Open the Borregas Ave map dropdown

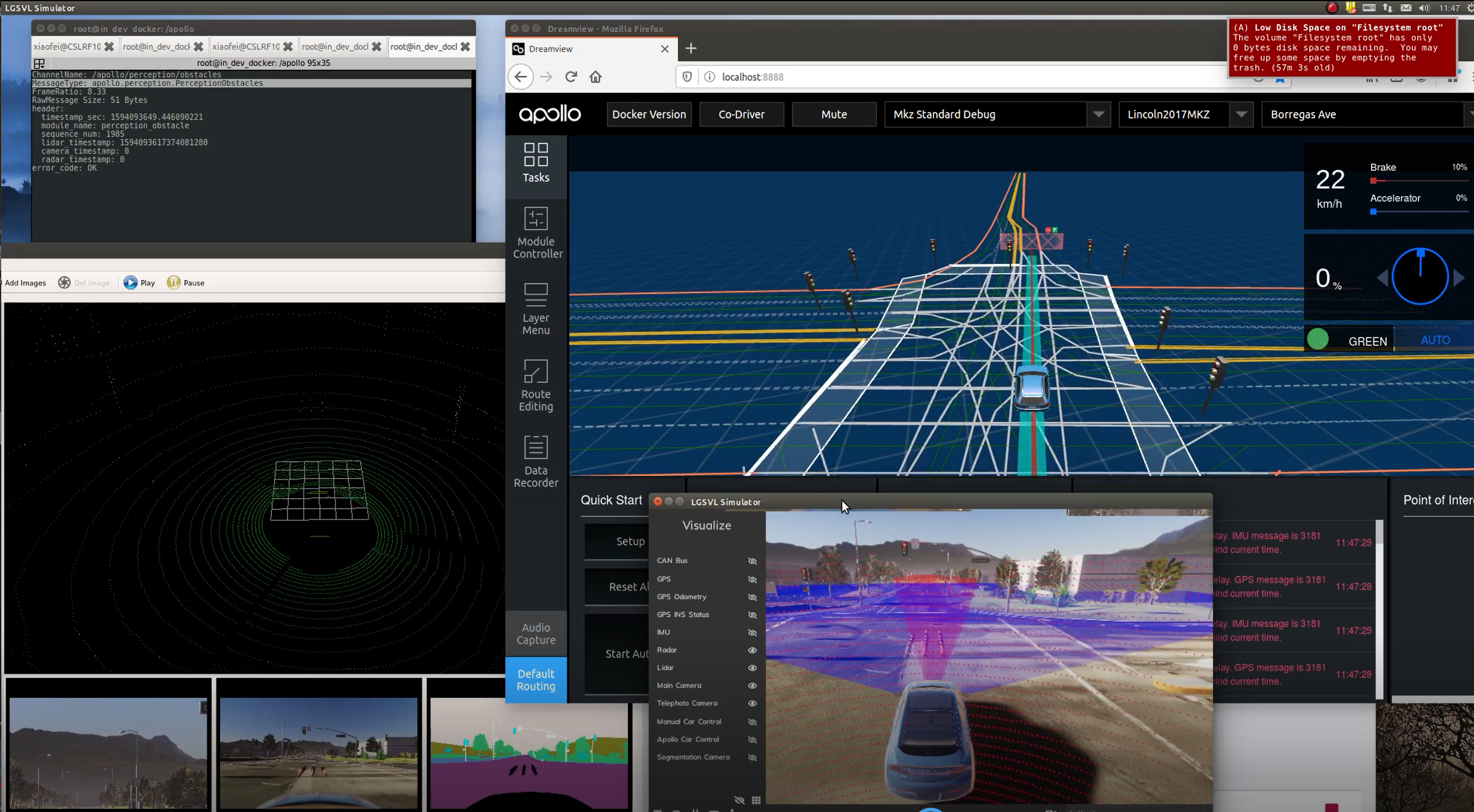[1367, 114]
